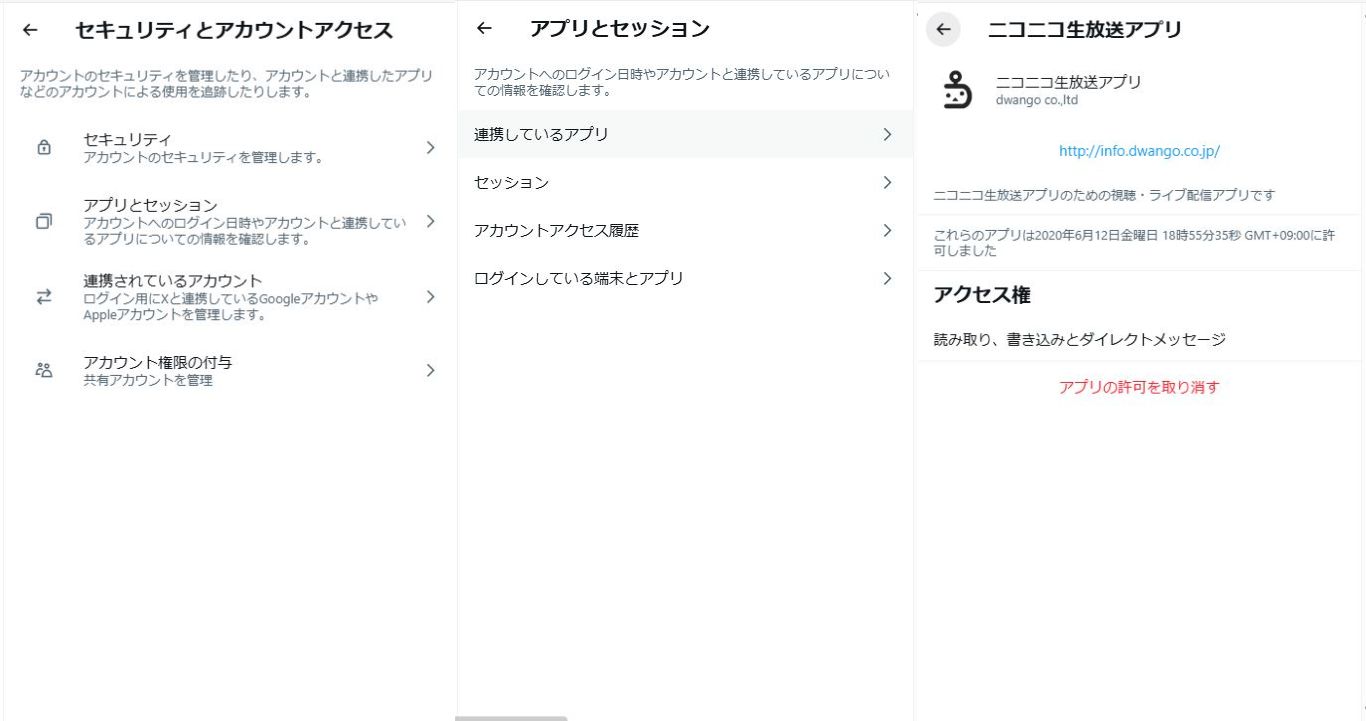1366x721 pixels.
Task: Click the dwango co.,ltd developer name
Action: pyautogui.click(x=1037, y=100)
